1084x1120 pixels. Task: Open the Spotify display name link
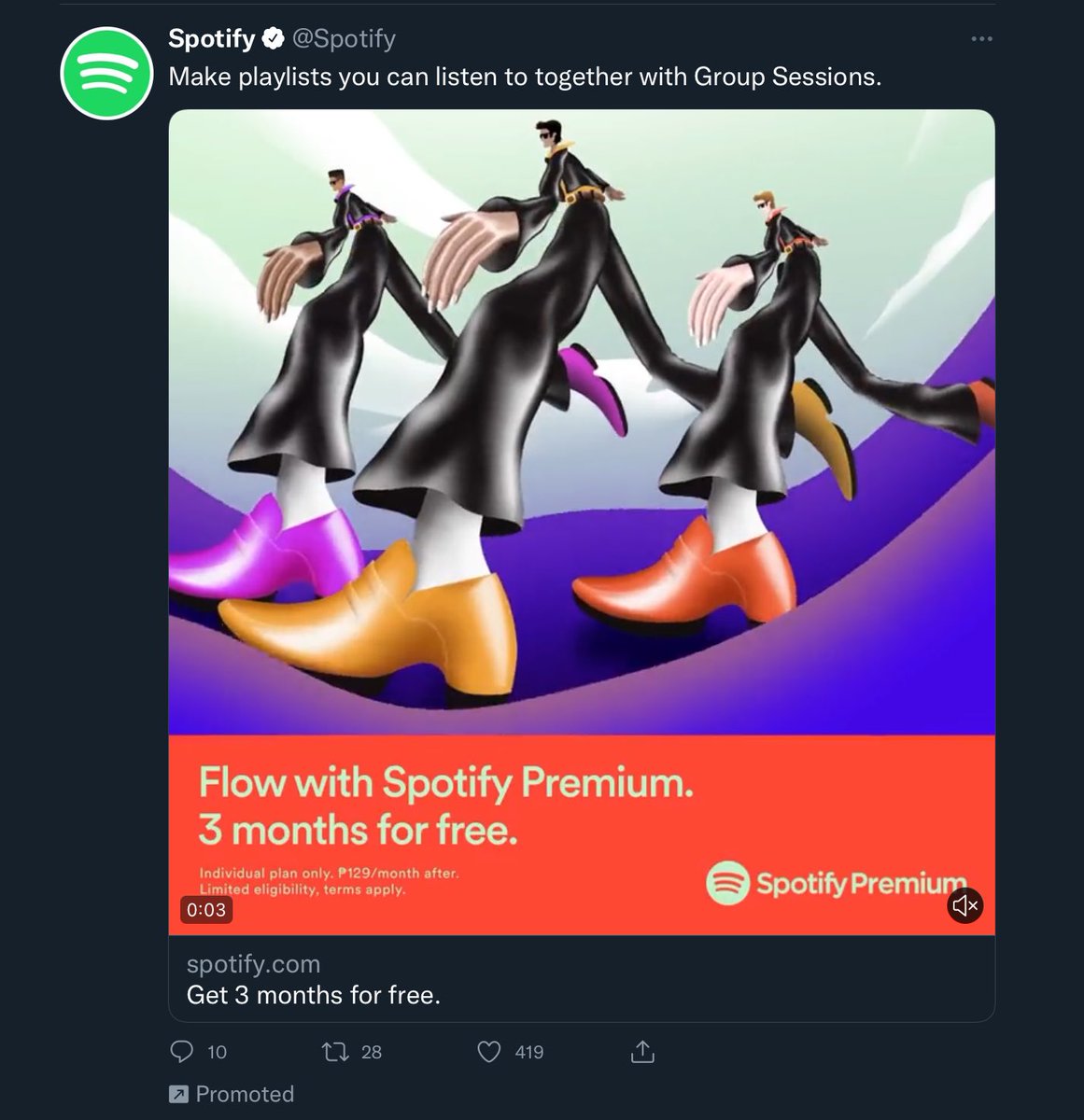[x=211, y=39]
